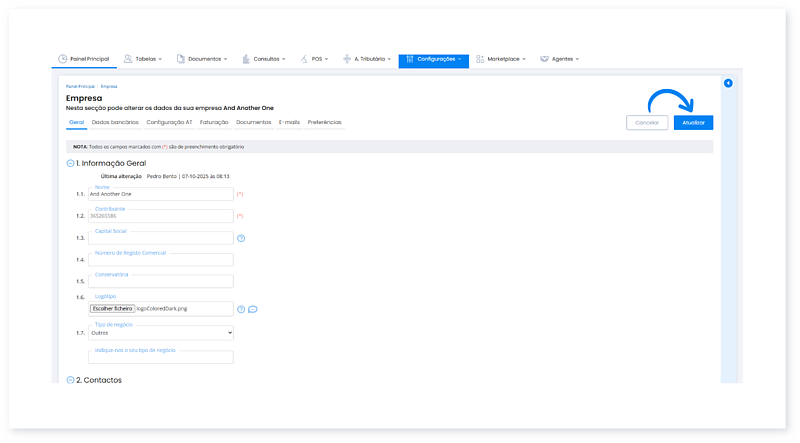Click the Painel Principal dashboard icon
The width and height of the screenshot is (800, 443).
click(63, 59)
